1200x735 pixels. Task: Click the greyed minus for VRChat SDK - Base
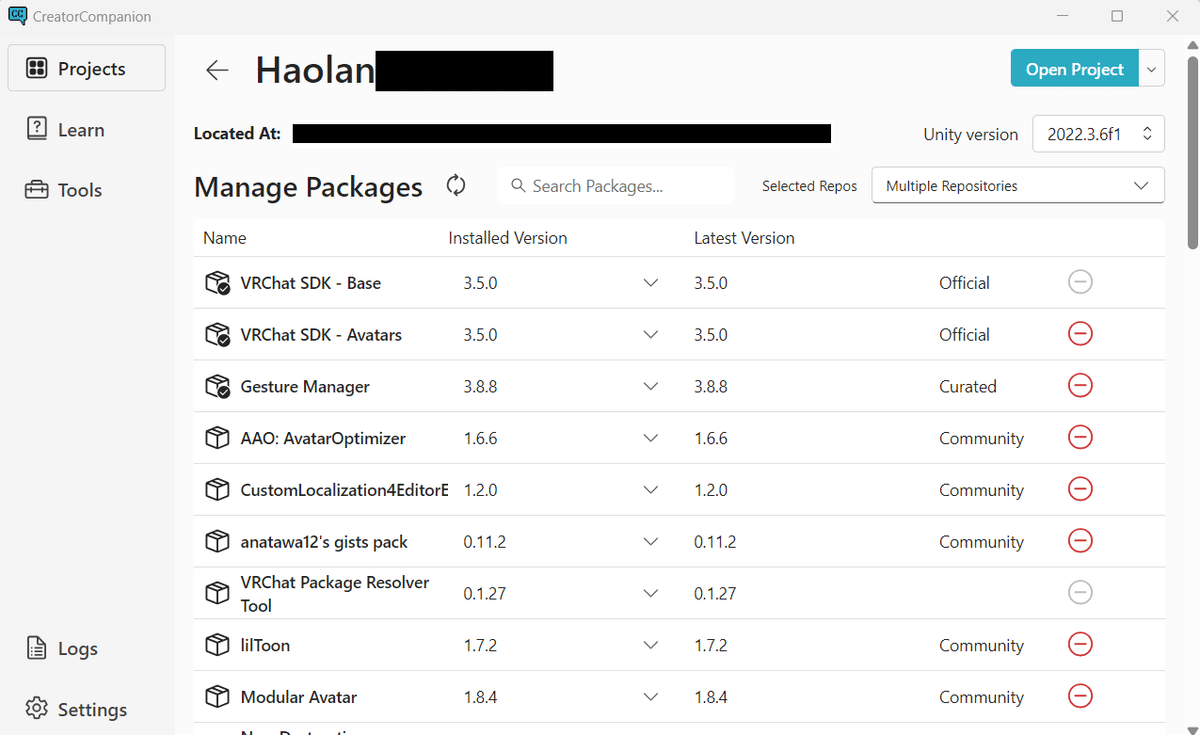tap(1080, 283)
